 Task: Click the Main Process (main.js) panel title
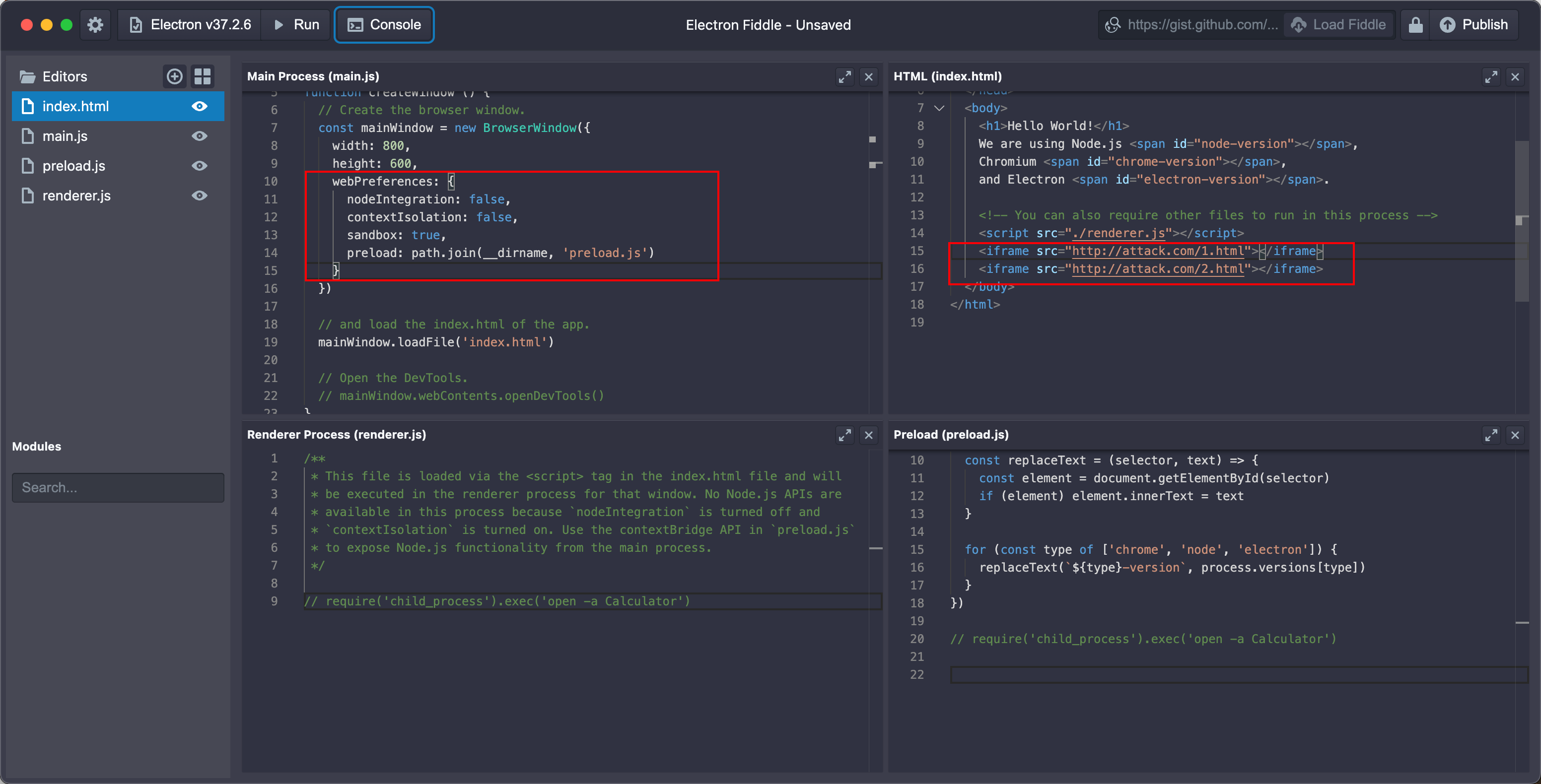click(x=313, y=76)
